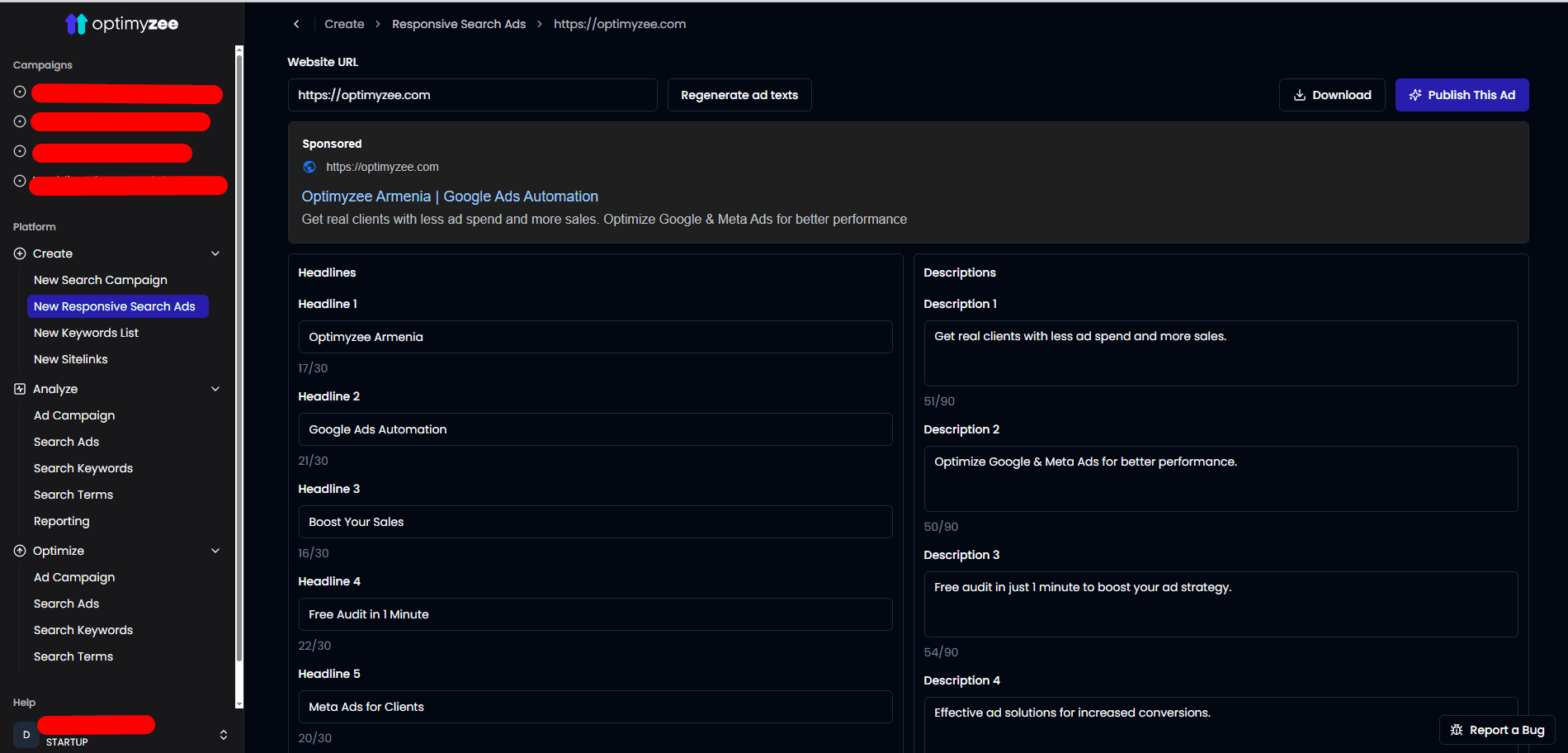Click the download arrow icon on Download button
This screenshot has width=1568, height=753.
click(x=1300, y=95)
